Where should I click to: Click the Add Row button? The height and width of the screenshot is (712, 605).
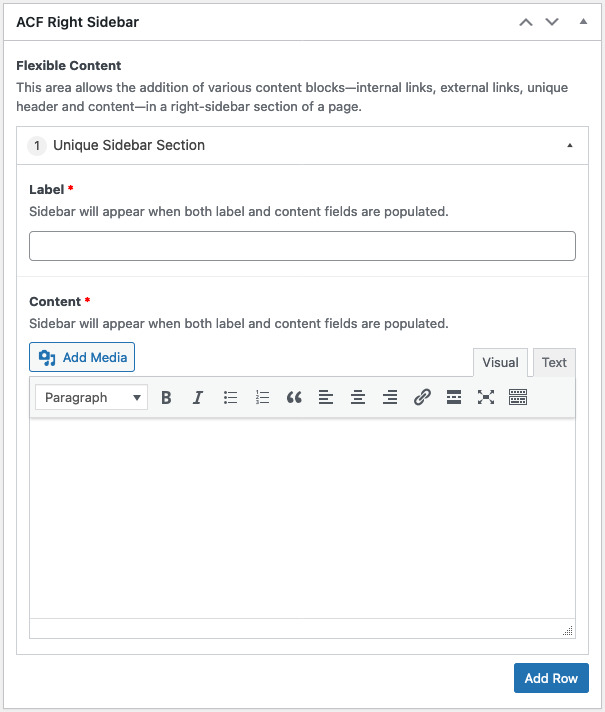[551, 678]
